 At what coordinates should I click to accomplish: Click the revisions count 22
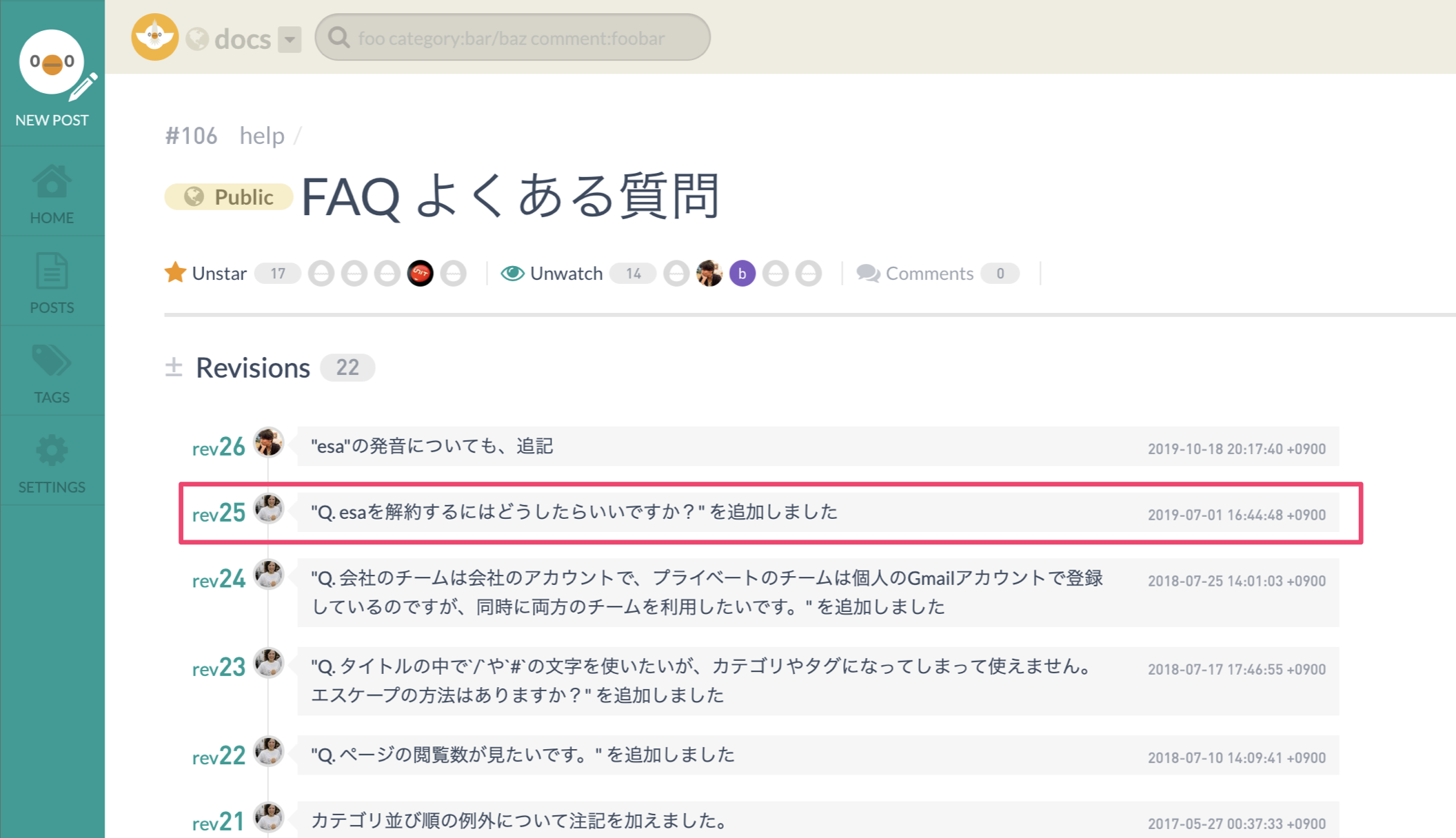coord(347,367)
